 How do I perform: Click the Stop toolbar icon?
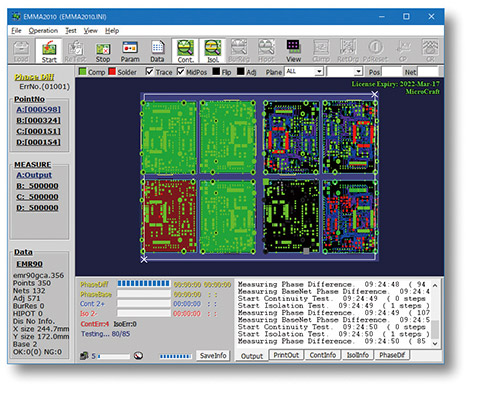coord(103,51)
